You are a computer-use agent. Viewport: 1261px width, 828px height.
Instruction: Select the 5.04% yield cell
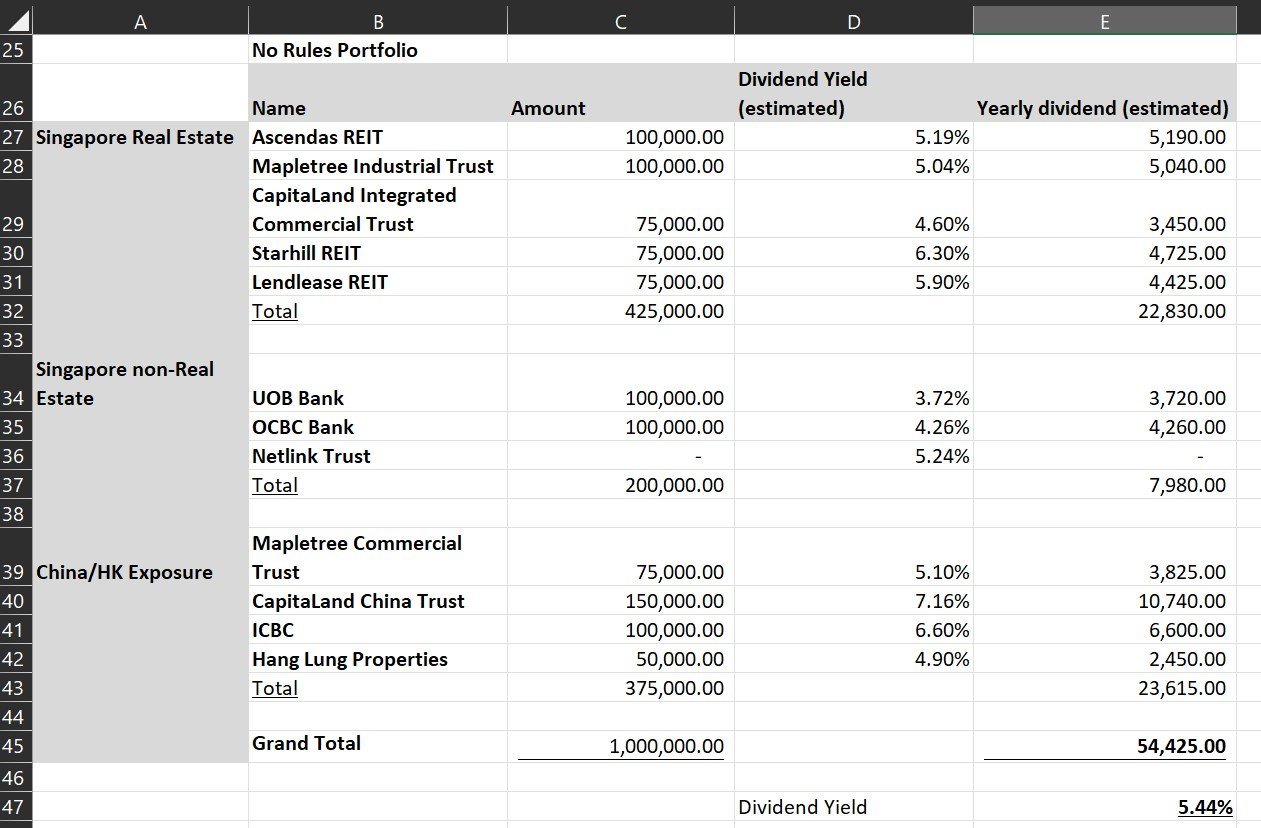(854, 167)
